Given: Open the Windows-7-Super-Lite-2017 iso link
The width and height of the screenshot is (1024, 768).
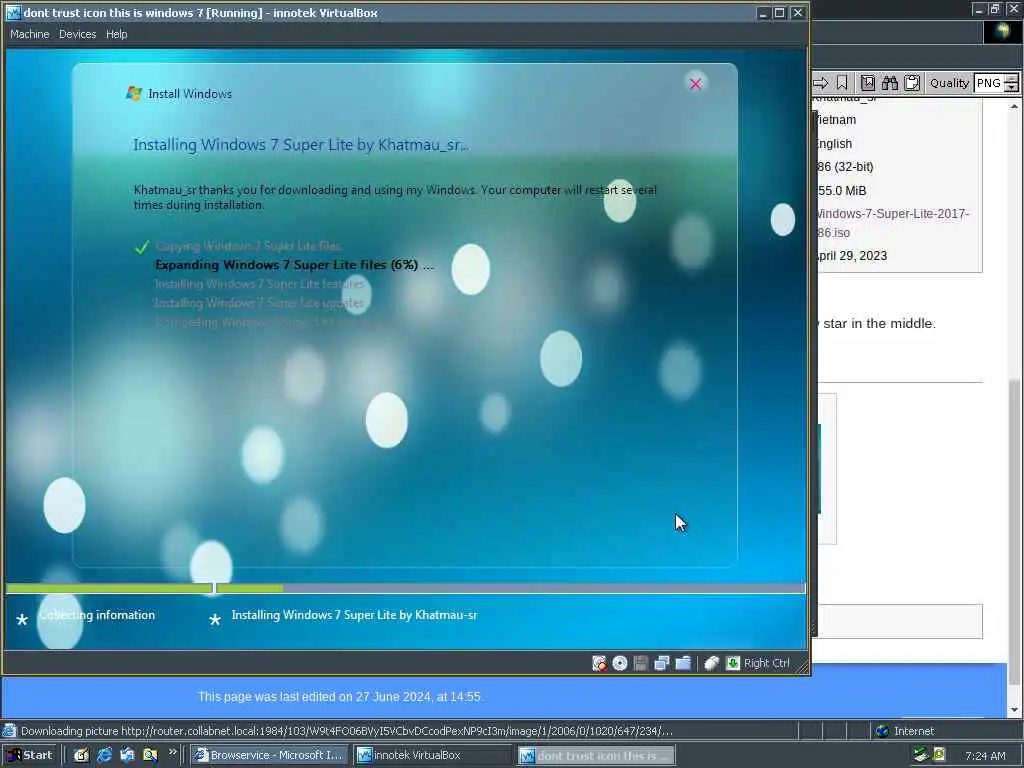Looking at the screenshot, I should coord(892,223).
